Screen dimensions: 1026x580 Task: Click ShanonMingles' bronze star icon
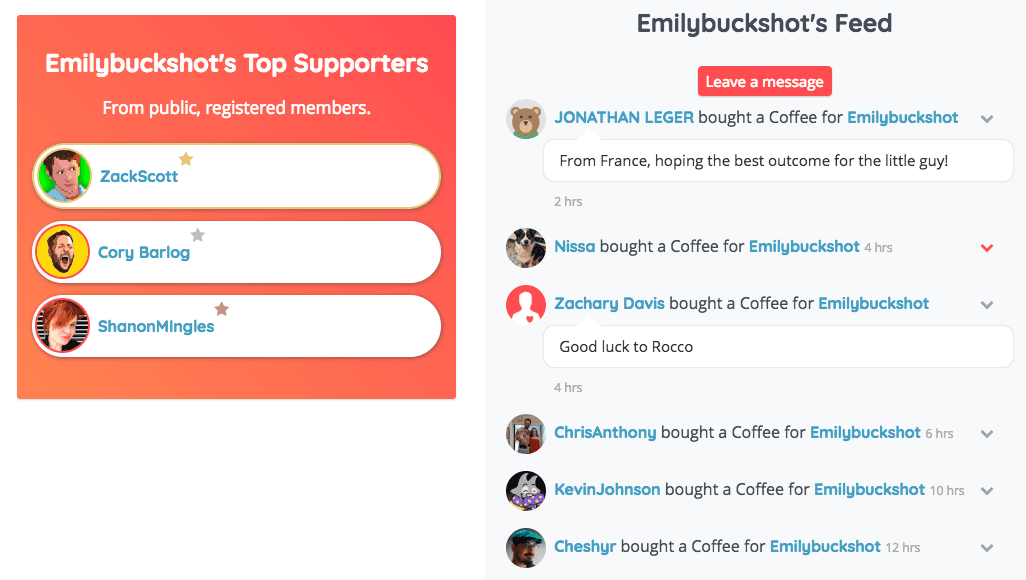(x=222, y=309)
